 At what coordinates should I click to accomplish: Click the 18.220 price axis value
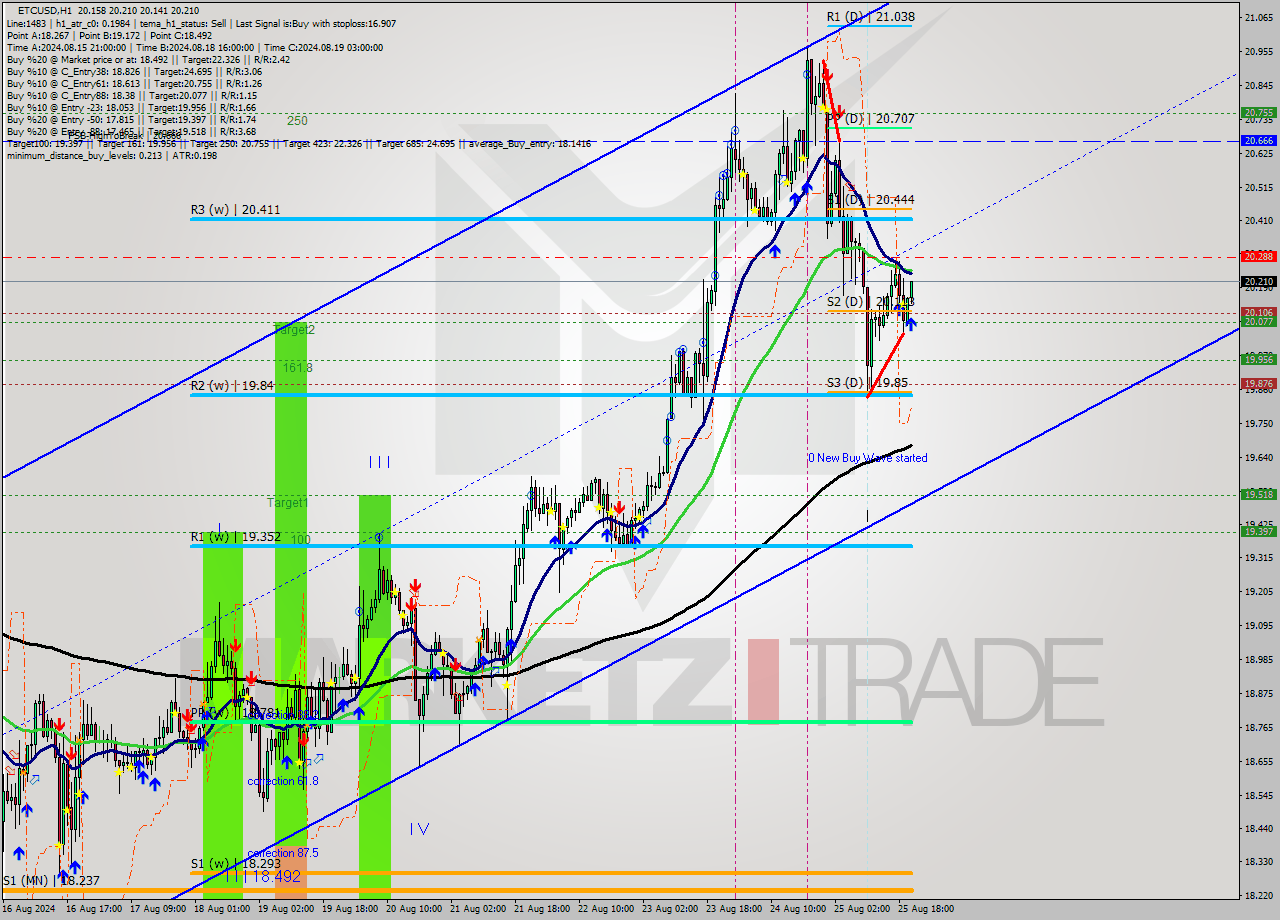click(x=1257, y=896)
